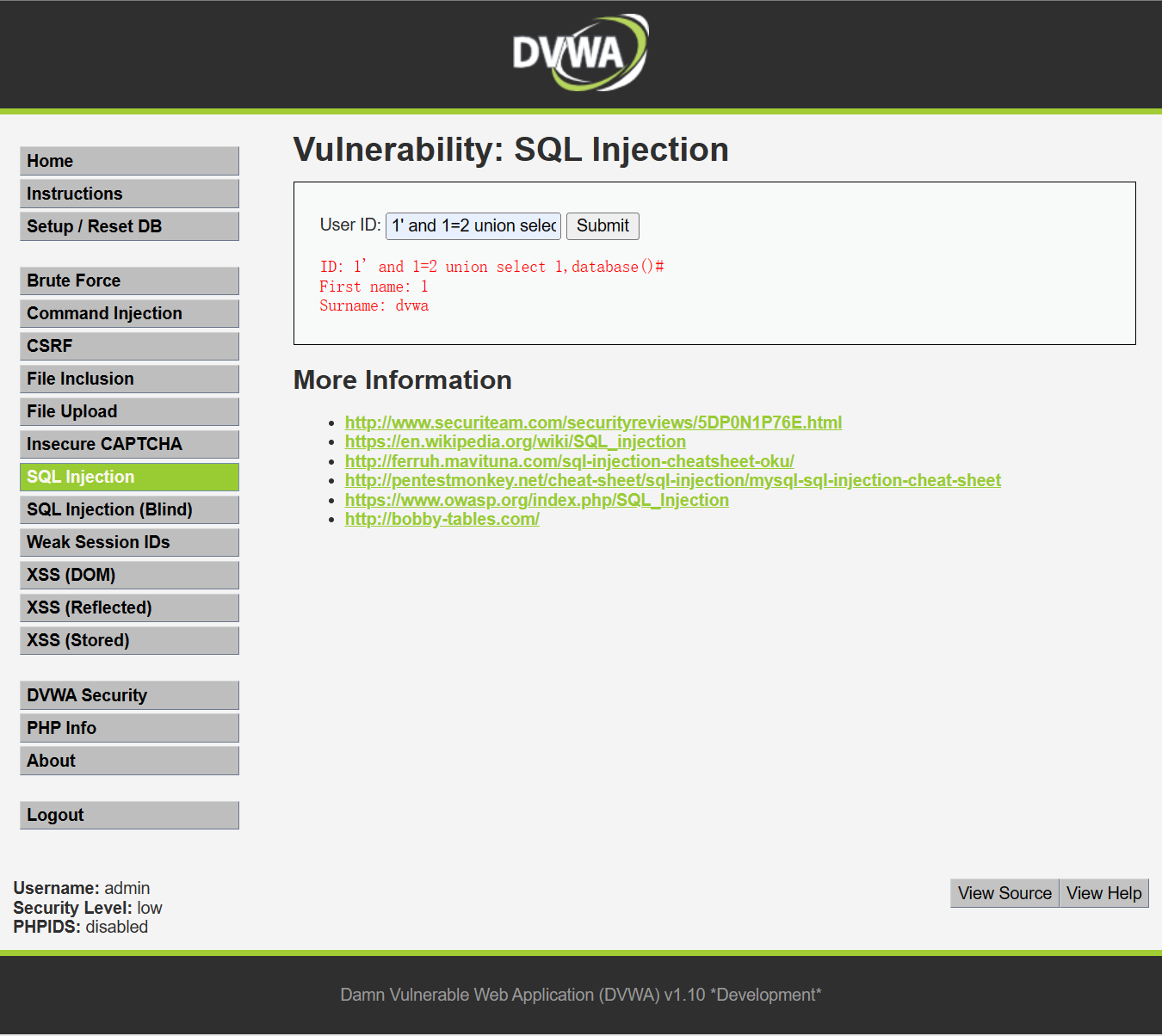
Task: Focus the User ID input field
Action: [473, 225]
